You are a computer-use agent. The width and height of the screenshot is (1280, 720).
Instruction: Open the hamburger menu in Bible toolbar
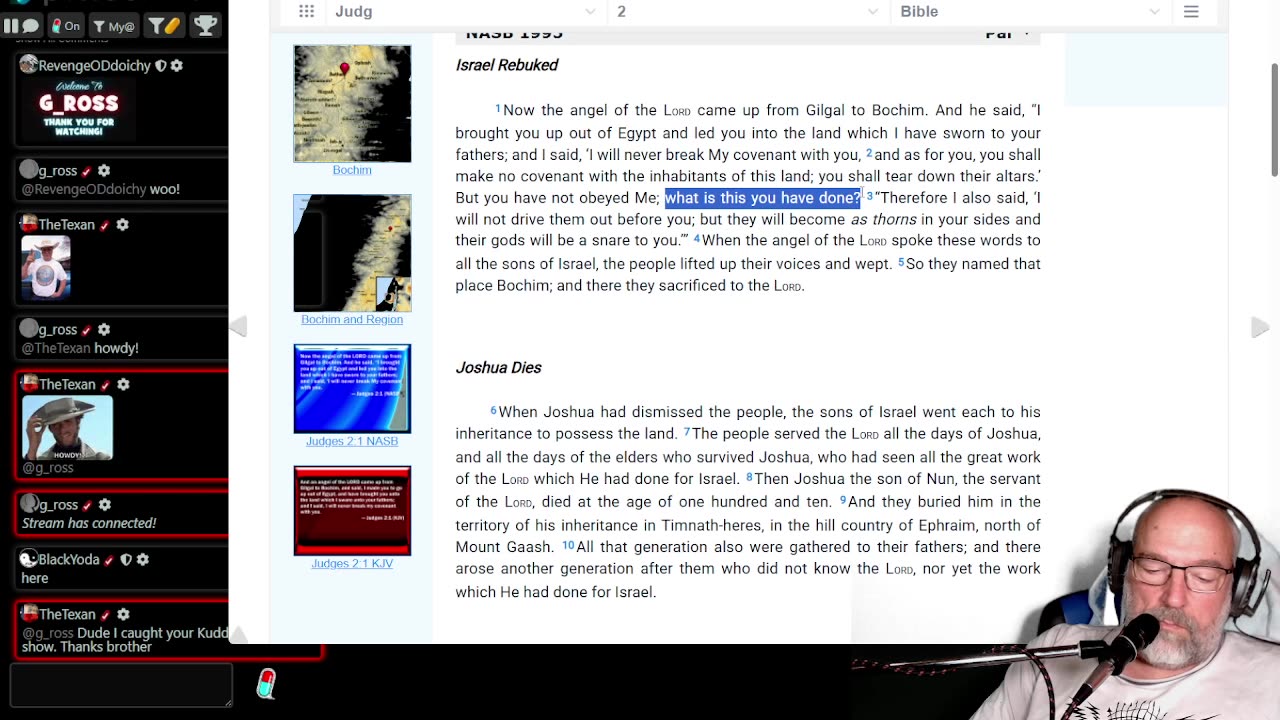(1191, 11)
